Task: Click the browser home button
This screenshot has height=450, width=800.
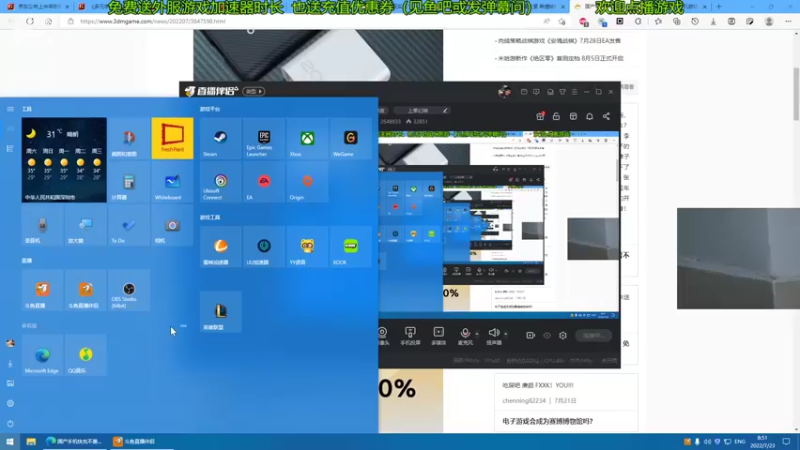Action: pos(48,21)
